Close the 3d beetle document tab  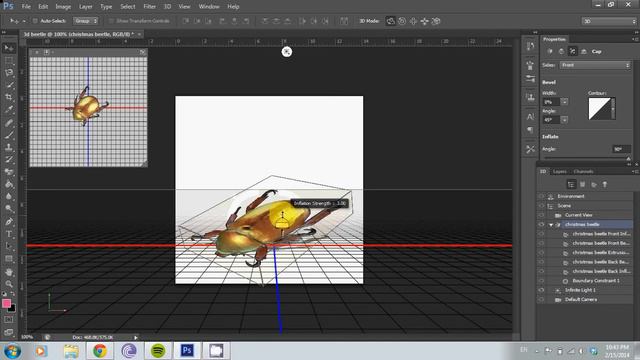pyautogui.click(x=139, y=34)
